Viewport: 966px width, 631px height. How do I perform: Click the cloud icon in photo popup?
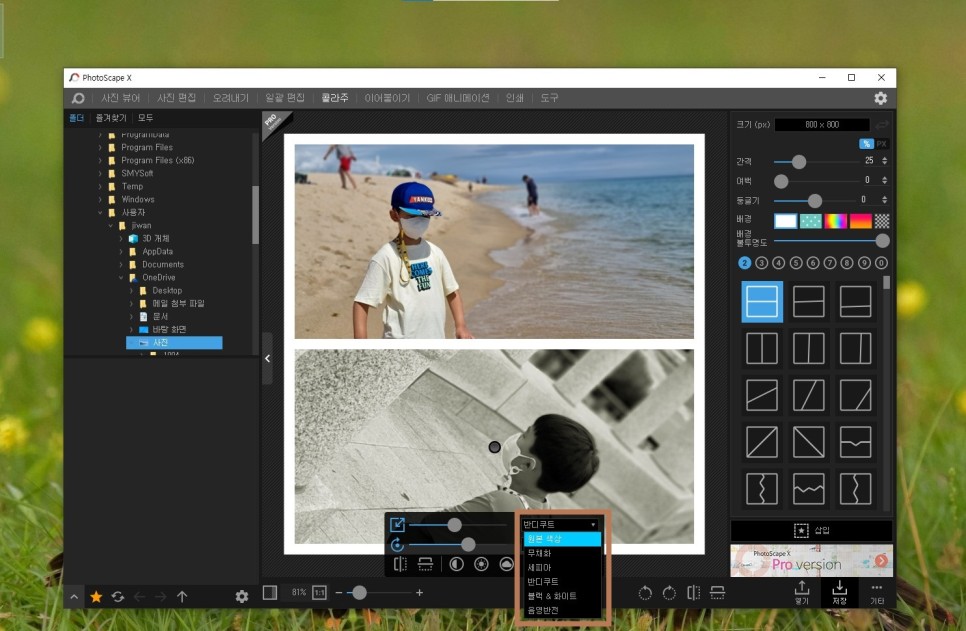[506, 564]
